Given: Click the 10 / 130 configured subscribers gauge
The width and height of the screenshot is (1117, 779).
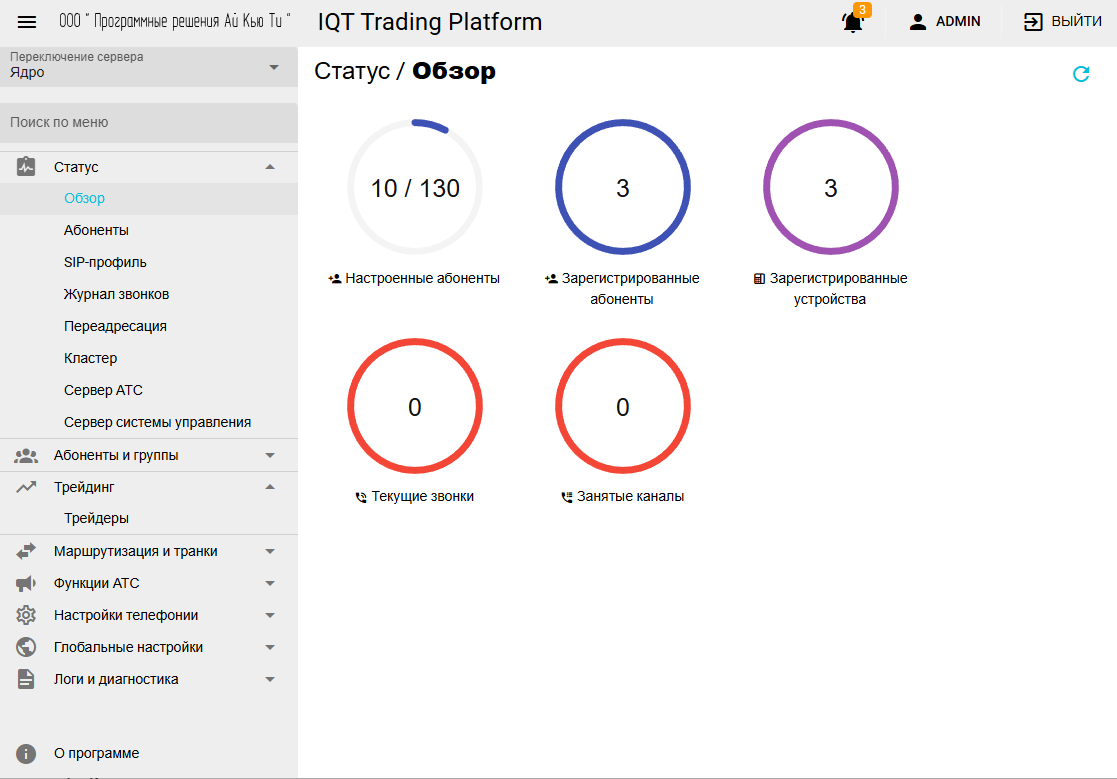Looking at the screenshot, I should [x=415, y=187].
